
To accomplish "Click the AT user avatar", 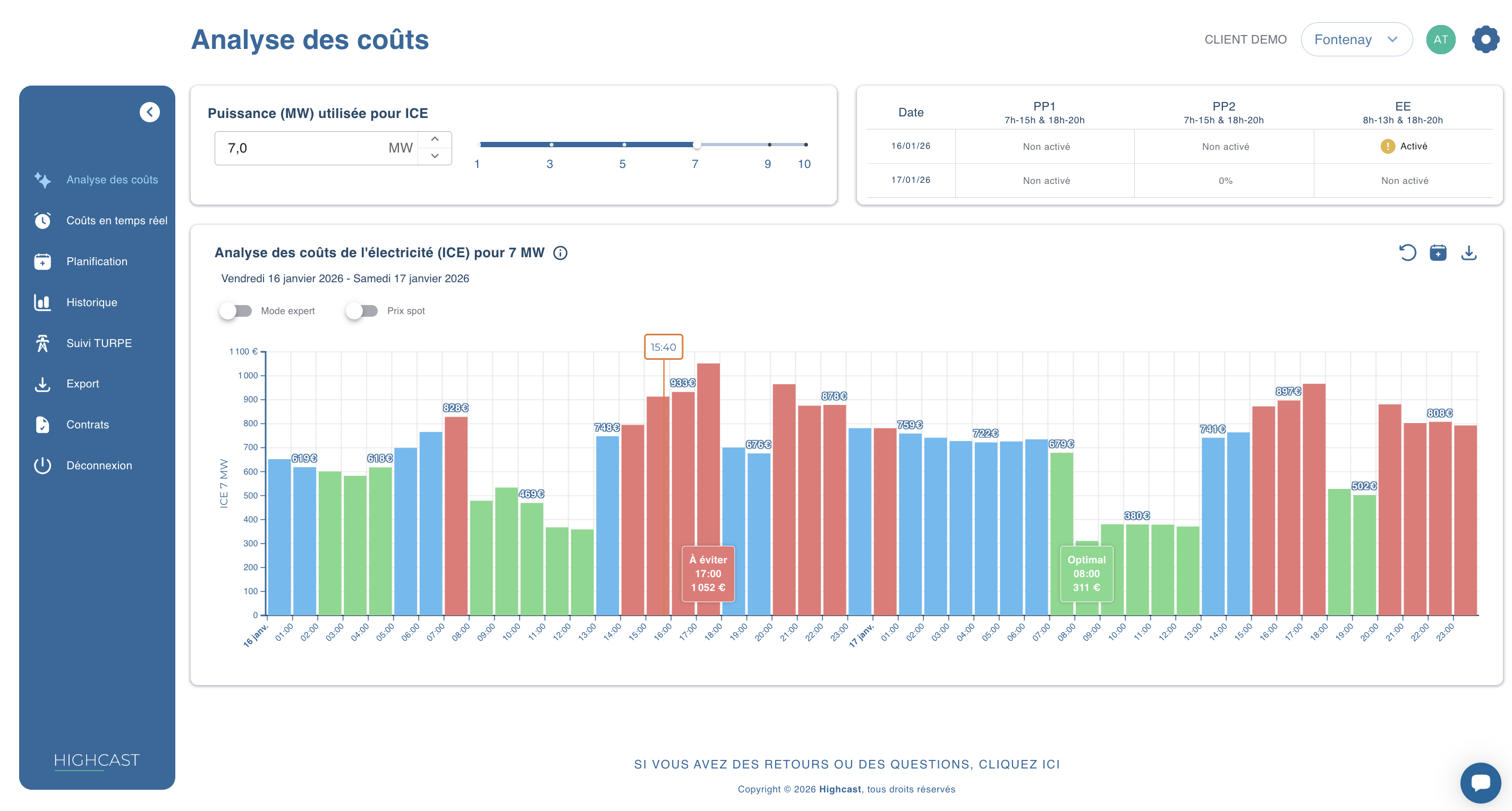I will 1440,39.
